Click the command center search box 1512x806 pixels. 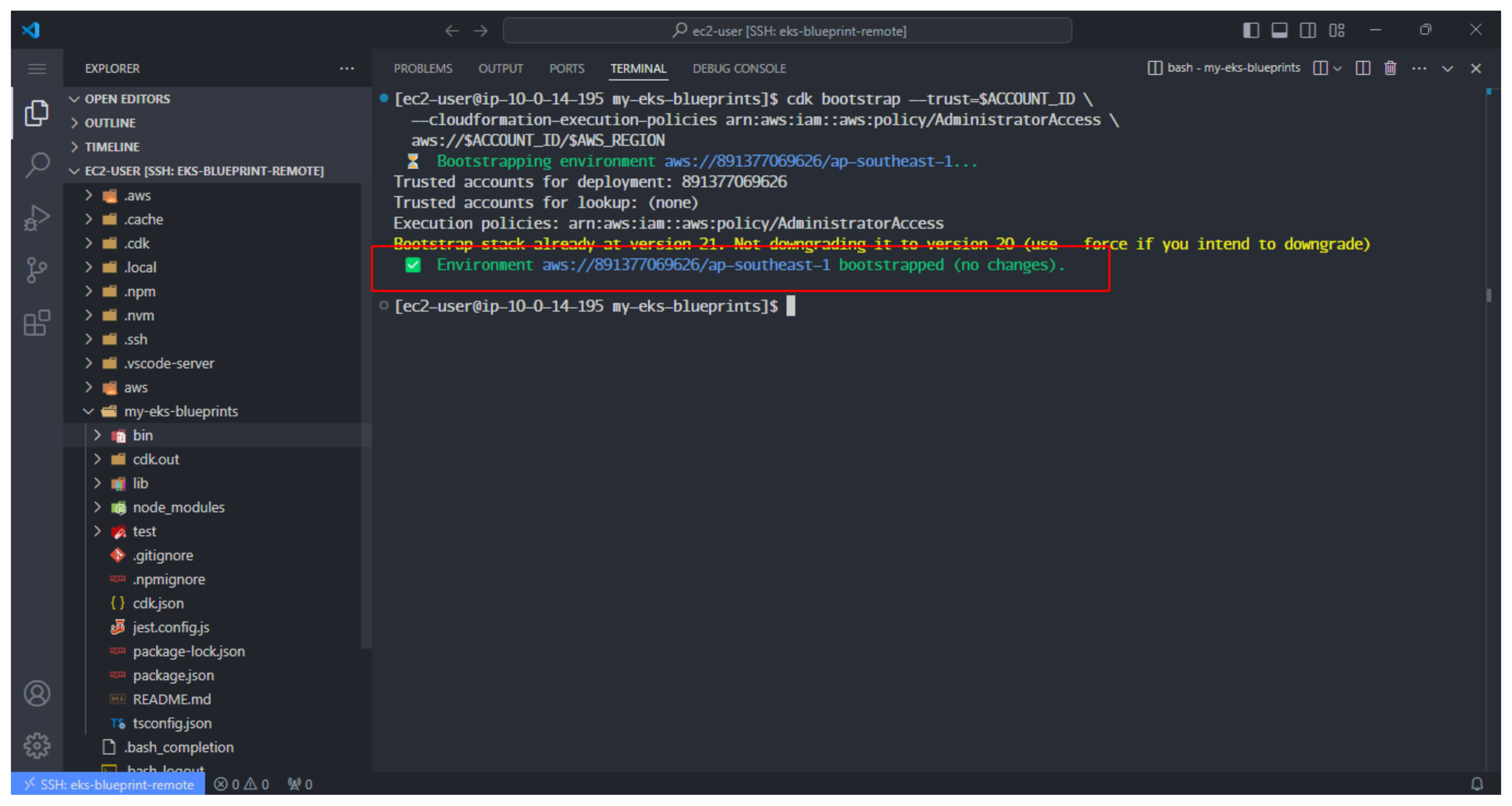pyautogui.click(x=787, y=31)
